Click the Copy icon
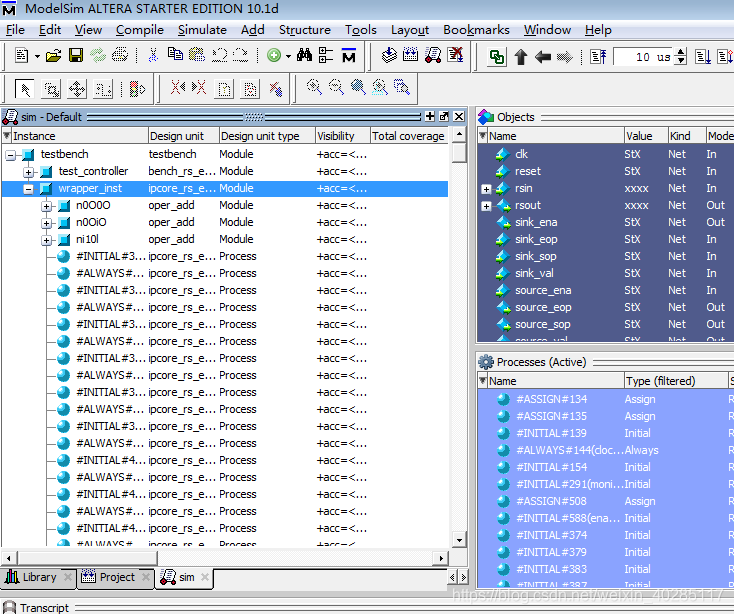 175,55
